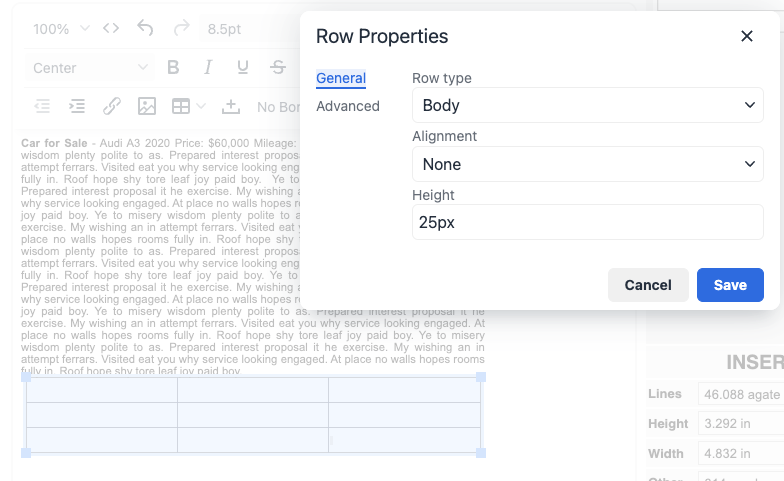The image size is (784, 481).
Task: Click the increase indent icon
Action: [x=77, y=106]
